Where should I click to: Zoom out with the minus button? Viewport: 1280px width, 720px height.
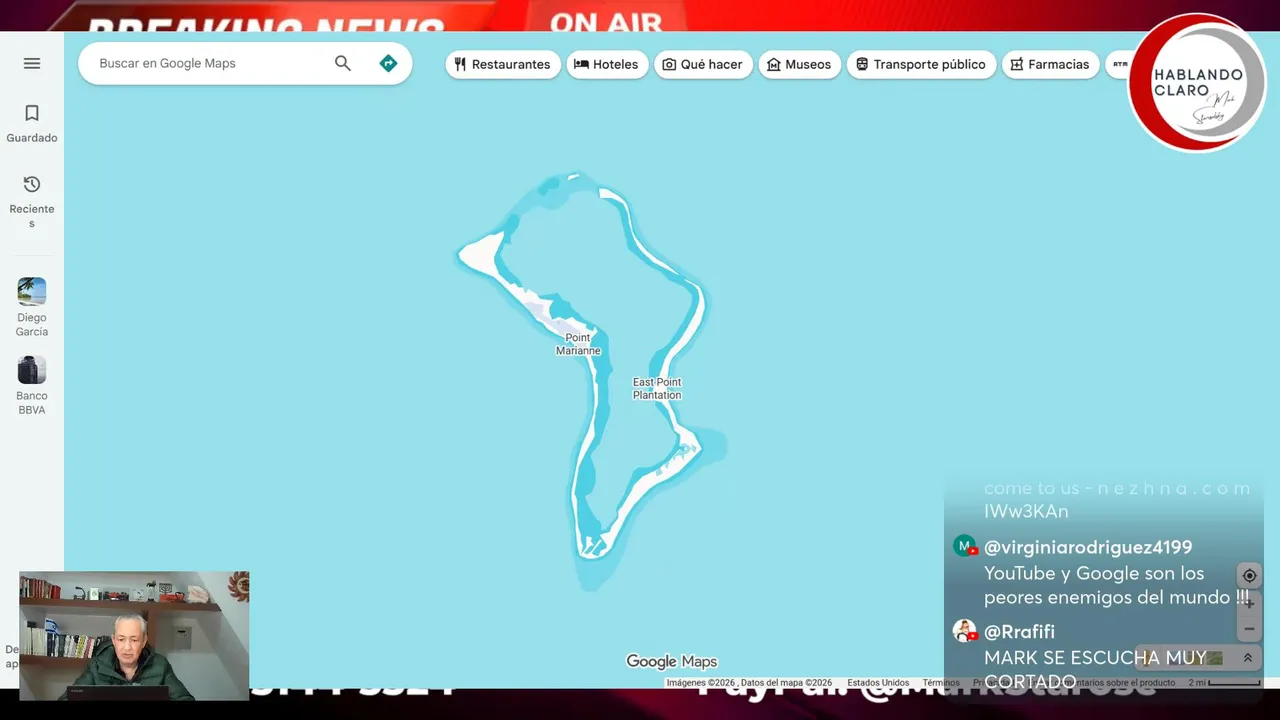(x=1249, y=629)
